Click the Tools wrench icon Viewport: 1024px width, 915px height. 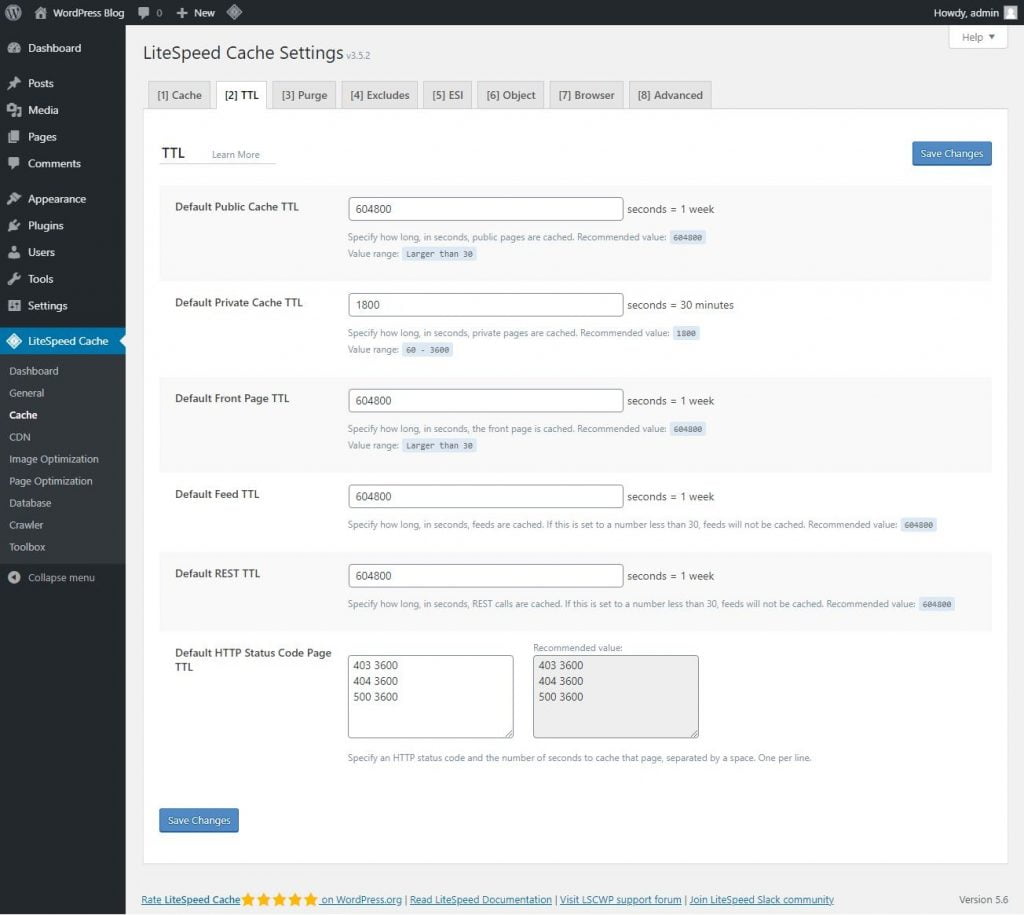[14, 279]
